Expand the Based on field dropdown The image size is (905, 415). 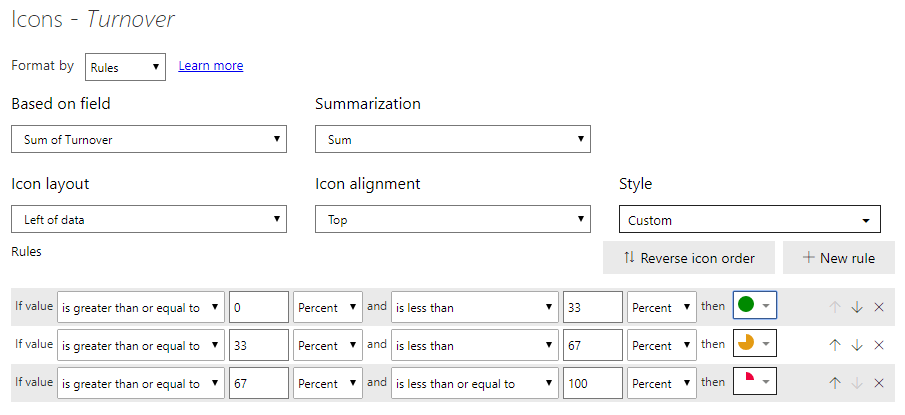148,139
